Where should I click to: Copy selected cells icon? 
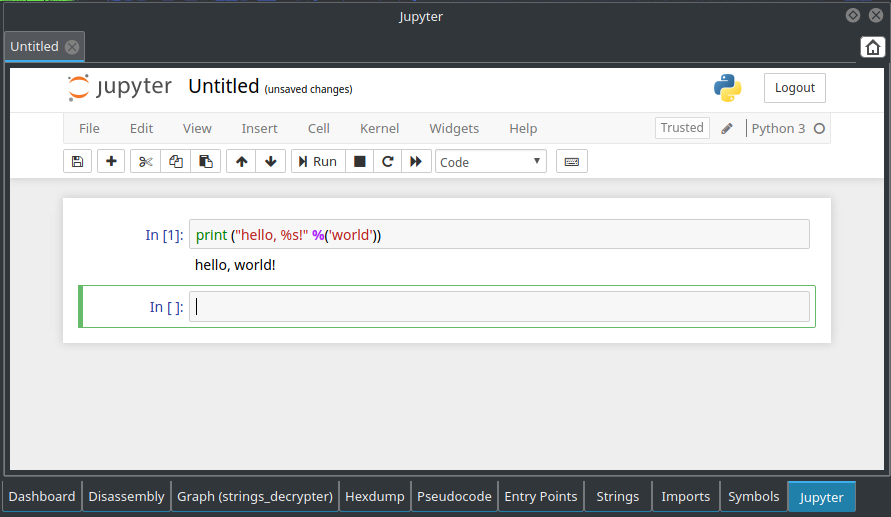tap(176, 161)
